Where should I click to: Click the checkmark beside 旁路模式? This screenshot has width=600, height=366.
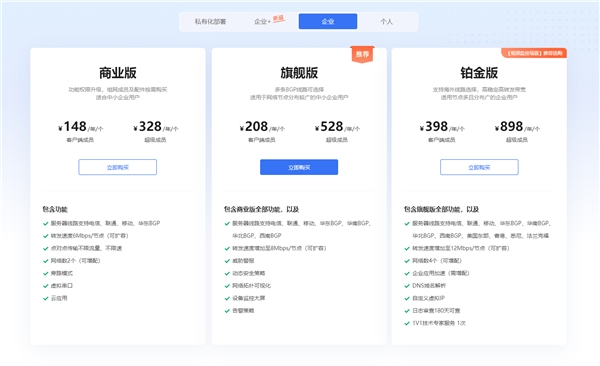coord(46,273)
